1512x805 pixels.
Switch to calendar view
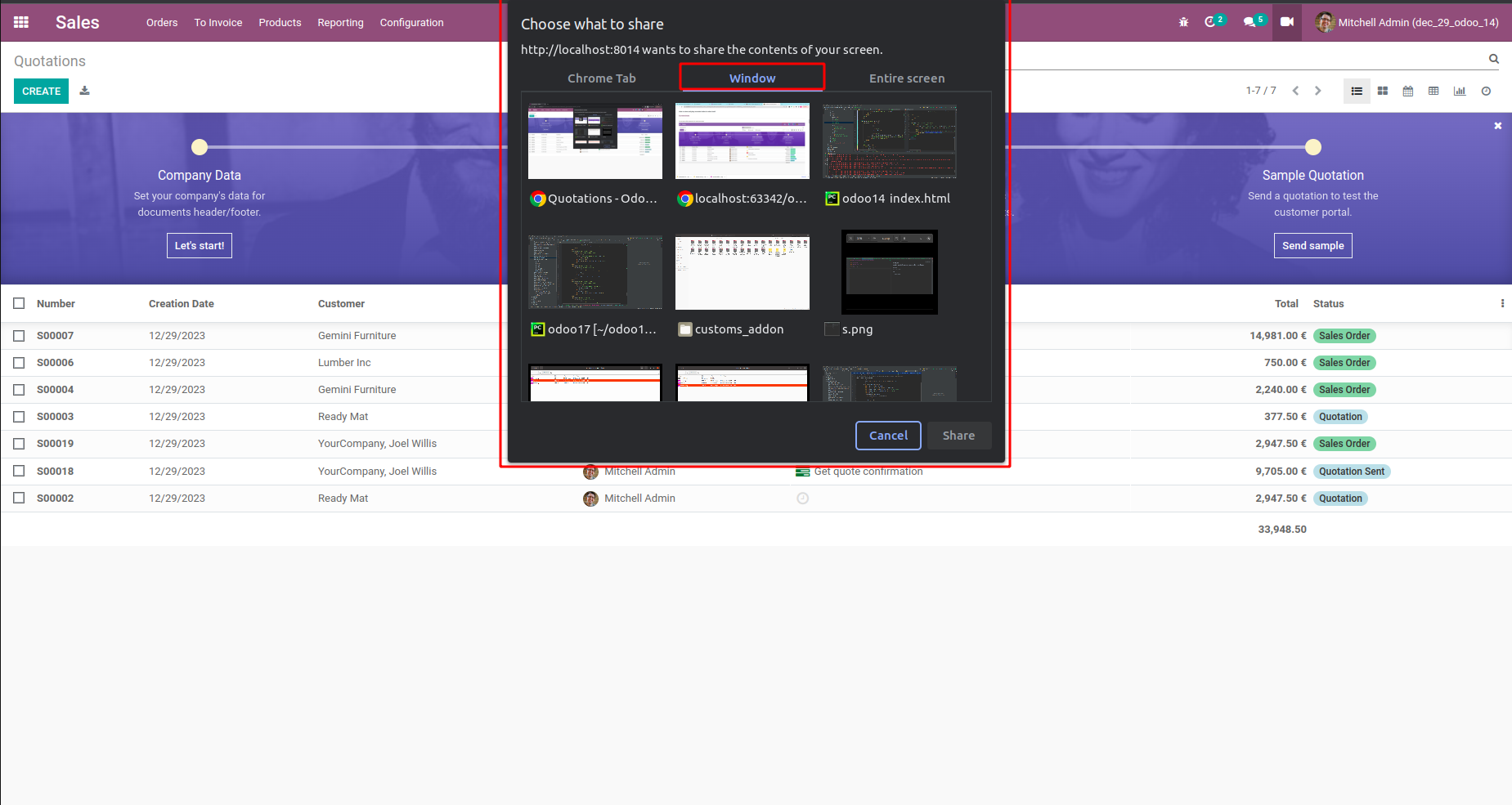1408,91
